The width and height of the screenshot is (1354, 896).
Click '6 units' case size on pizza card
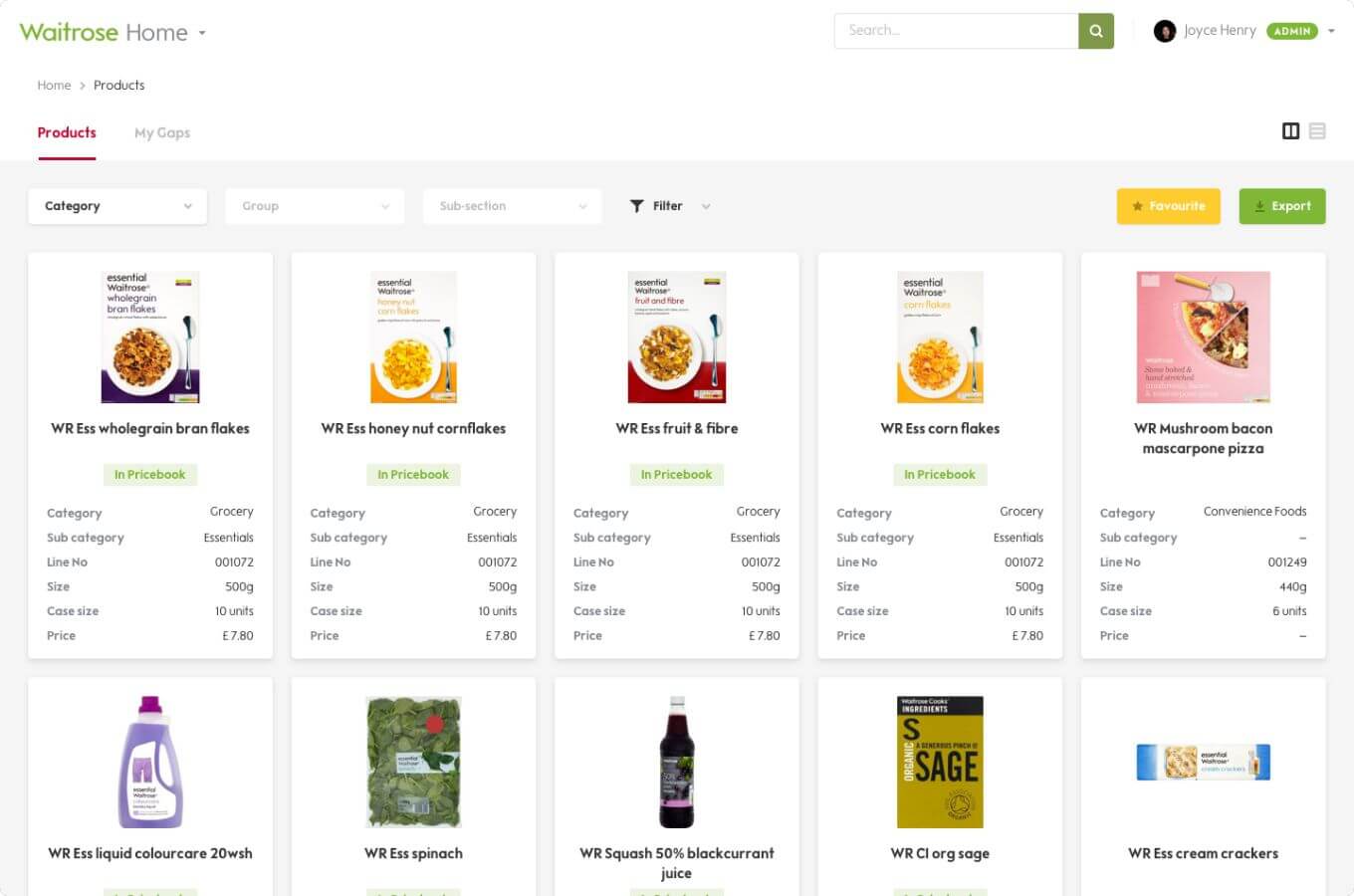tap(1289, 610)
